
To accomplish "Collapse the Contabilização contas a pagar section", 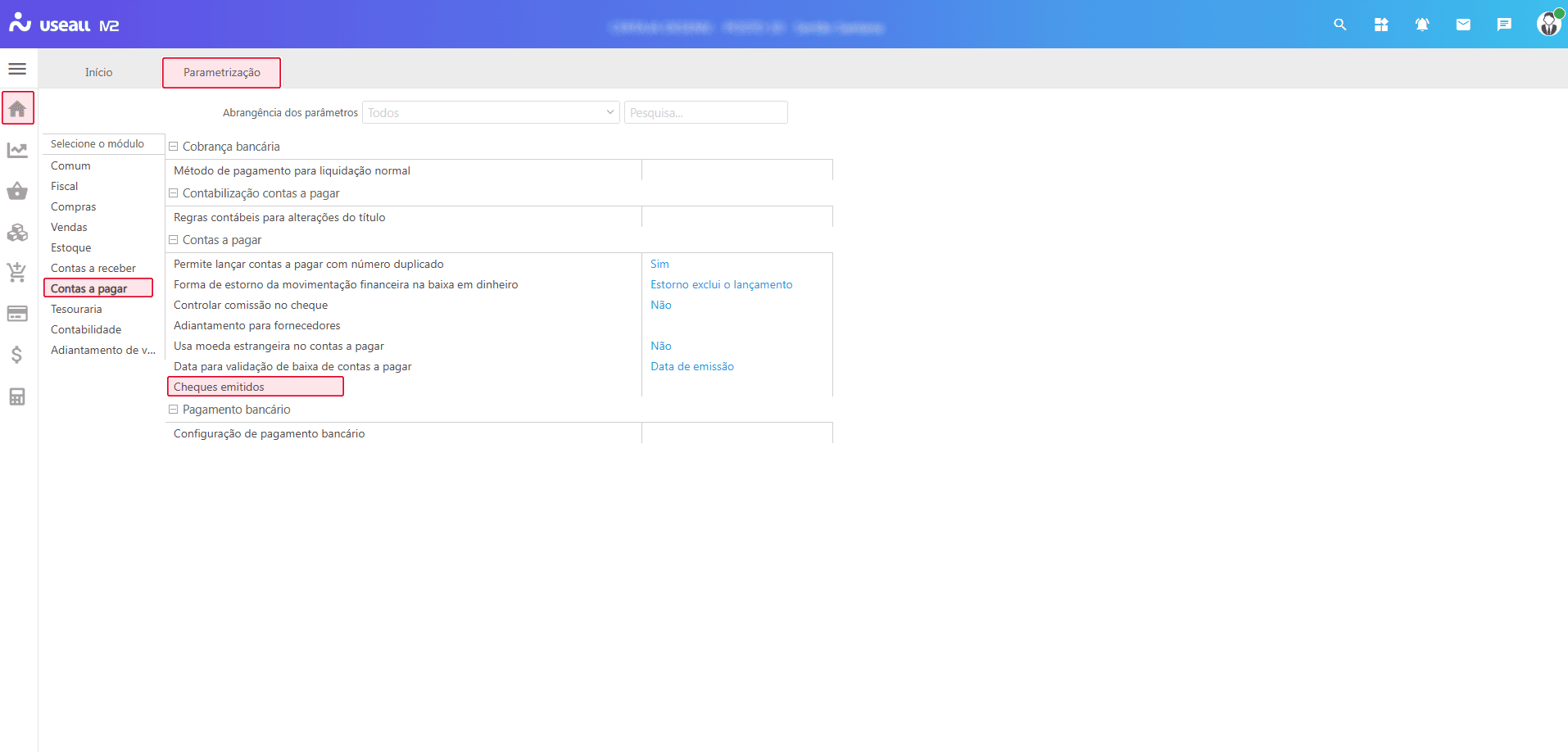I will 174,193.
